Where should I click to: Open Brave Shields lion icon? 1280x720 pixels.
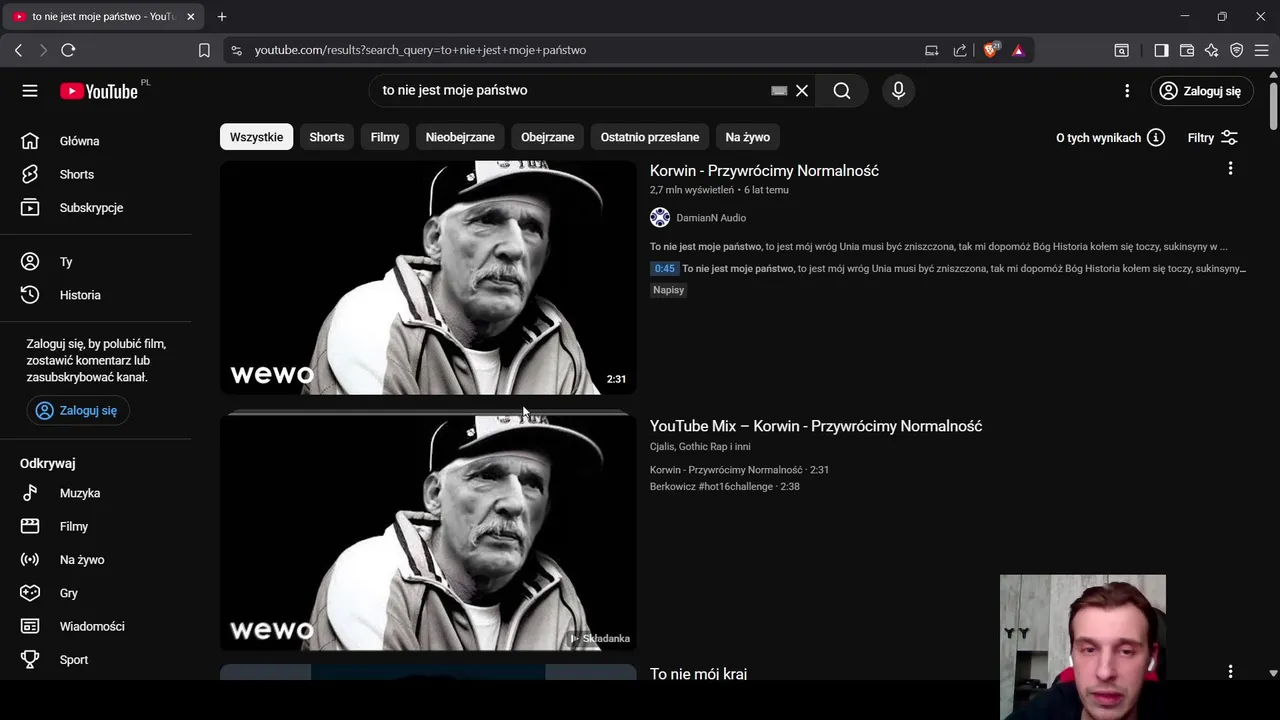[991, 50]
